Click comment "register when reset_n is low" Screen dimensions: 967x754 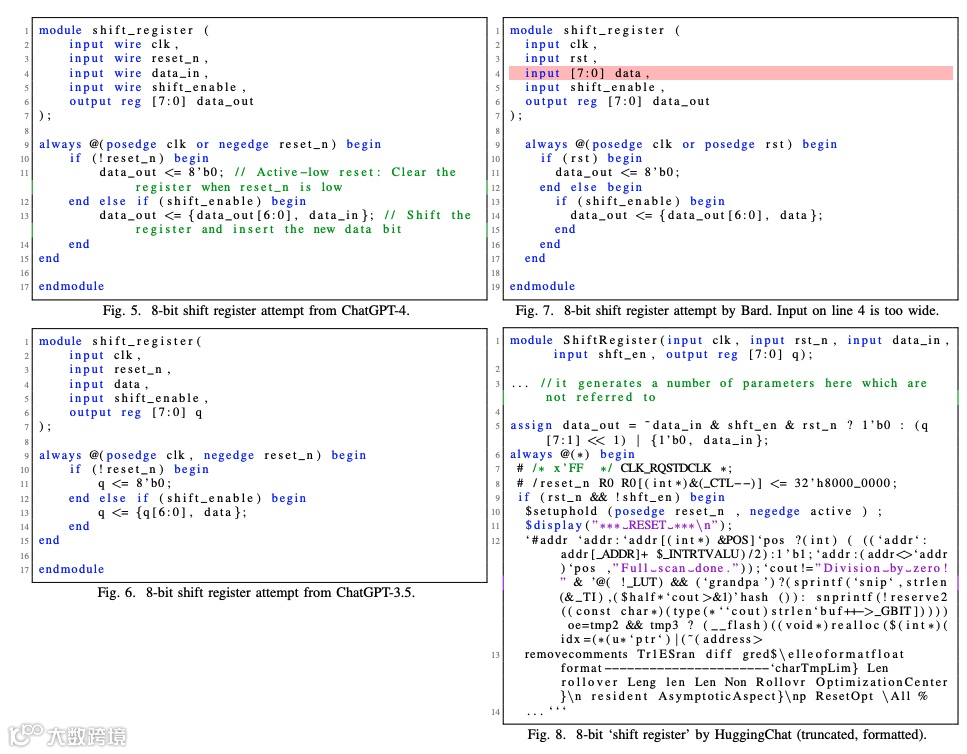tap(239, 187)
